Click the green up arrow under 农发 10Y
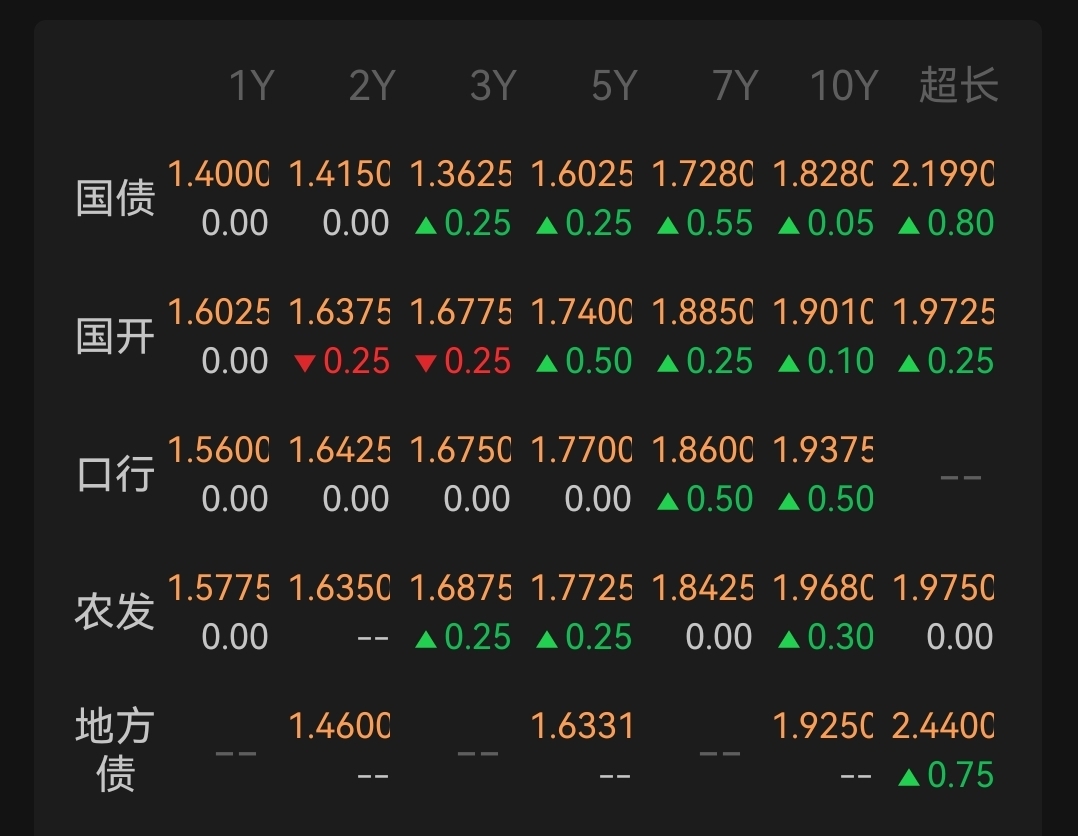This screenshot has height=836, width=1078. pyautogui.click(x=789, y=638)
